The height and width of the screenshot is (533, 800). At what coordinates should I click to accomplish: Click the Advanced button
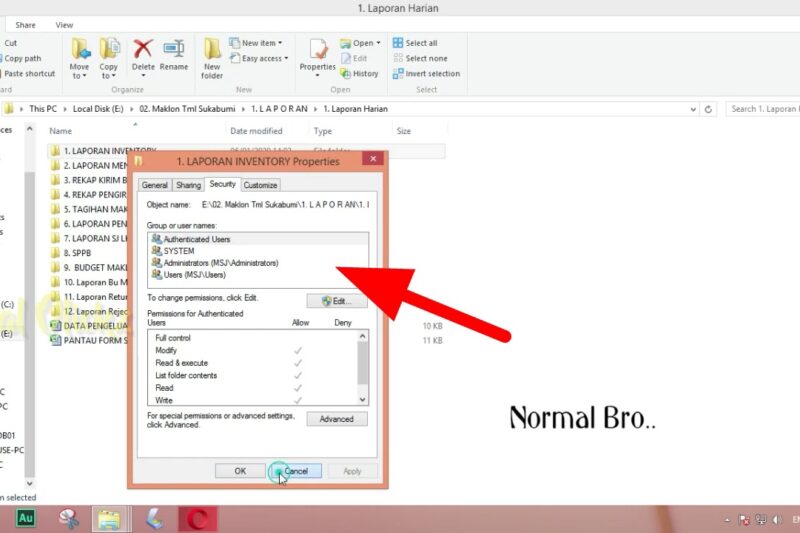[x=337, y=419]
